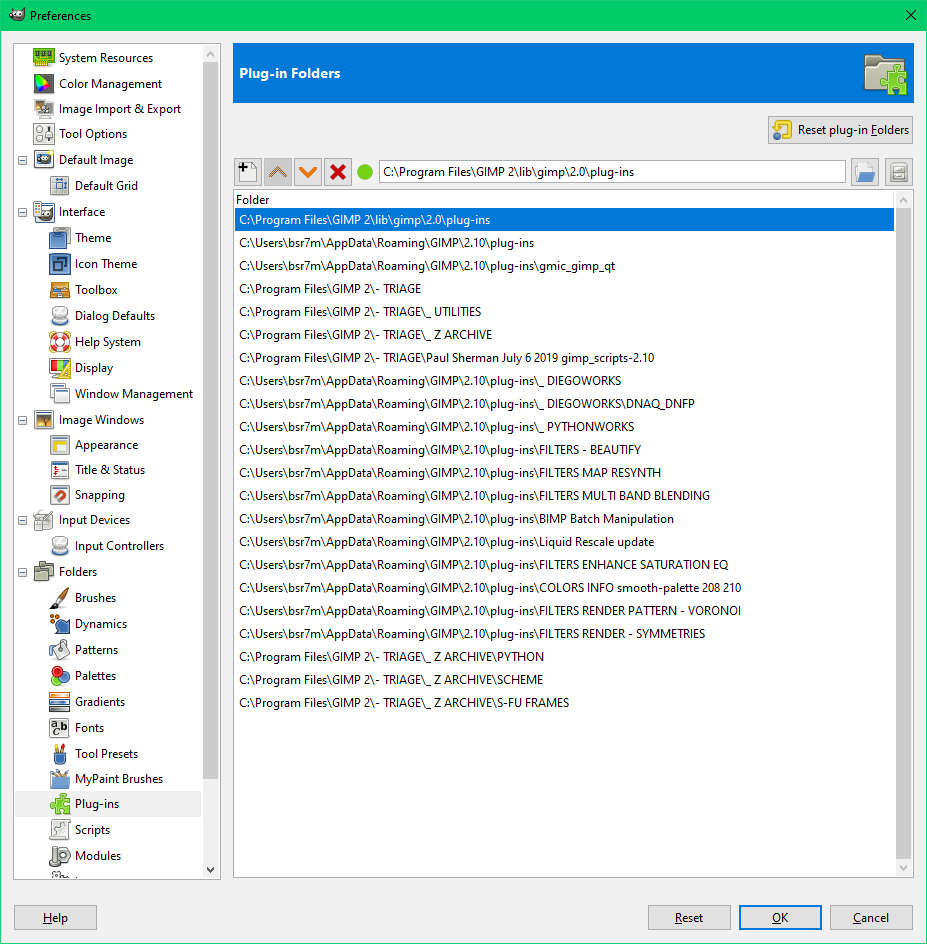Viewport: 927px width, 944px height.
Task: Click MyPaint Brushes icon
Action: click(60, 778)
